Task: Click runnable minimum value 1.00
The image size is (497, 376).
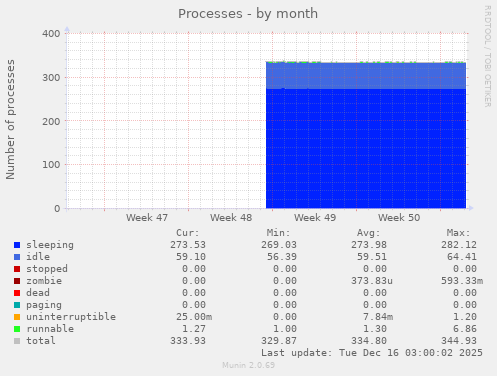Action: tap(285, 329)
